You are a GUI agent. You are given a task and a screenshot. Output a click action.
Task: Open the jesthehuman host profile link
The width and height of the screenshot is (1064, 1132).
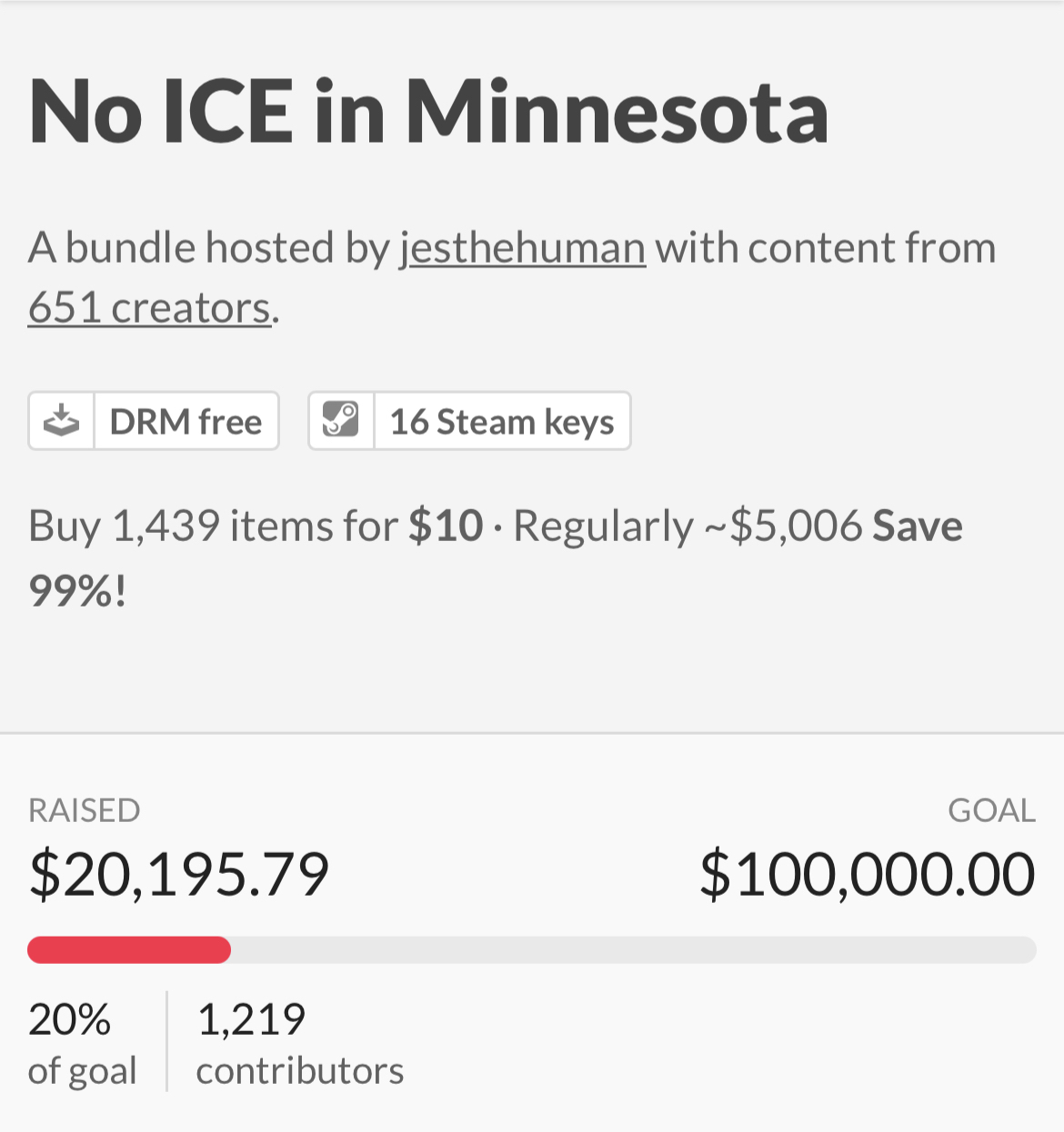[523, 247]
